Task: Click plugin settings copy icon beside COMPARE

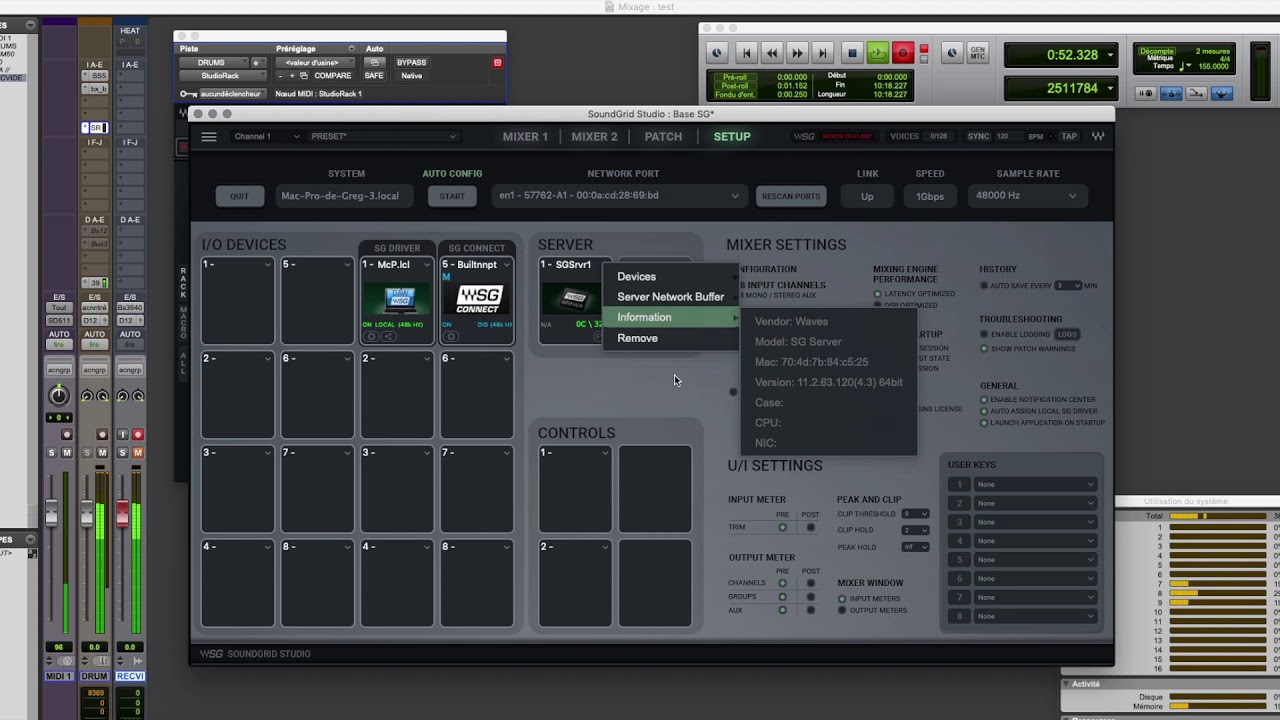Action: point(304,75)
